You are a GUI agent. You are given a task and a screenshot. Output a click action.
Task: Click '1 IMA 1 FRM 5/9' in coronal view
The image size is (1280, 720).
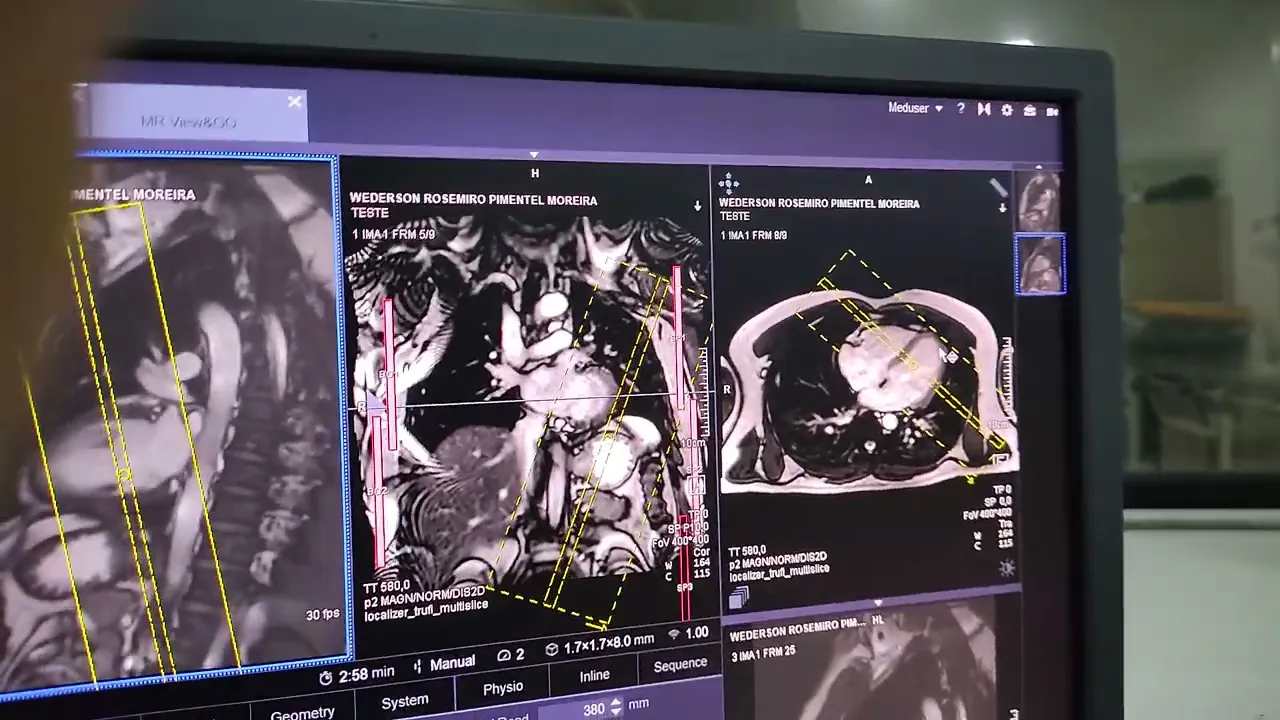(x=393, y=233)
